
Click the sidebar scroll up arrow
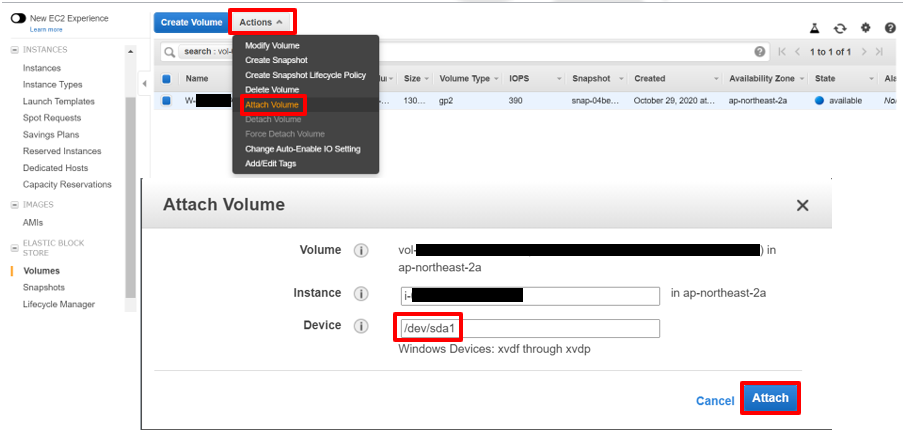131,52
